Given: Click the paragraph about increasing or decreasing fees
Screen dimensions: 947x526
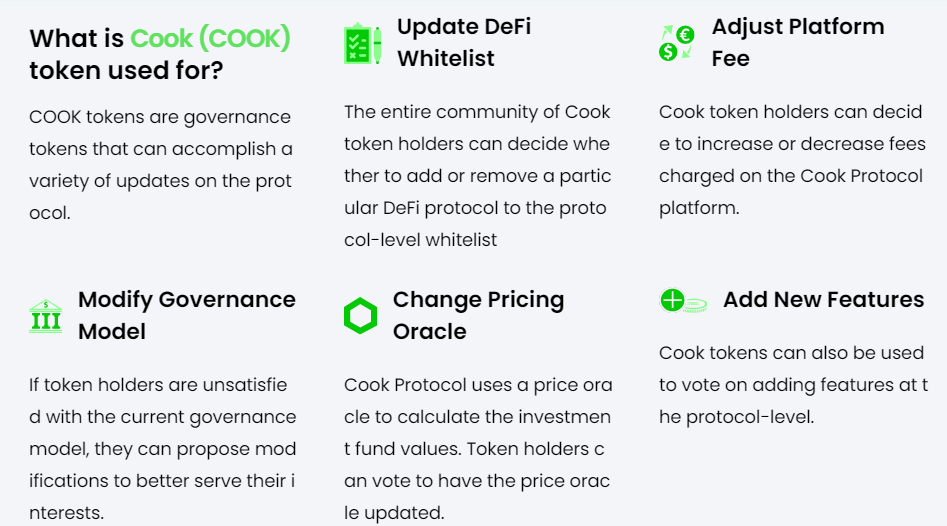Looking at the screenshot, I should pyautogui.click(x=791, y=160).
